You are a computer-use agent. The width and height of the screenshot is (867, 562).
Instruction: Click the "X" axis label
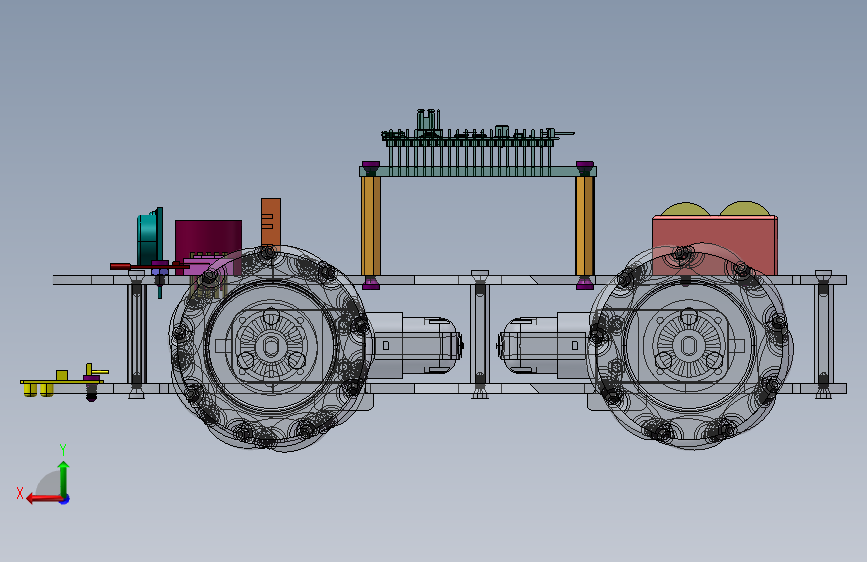(x=20, y=493)
